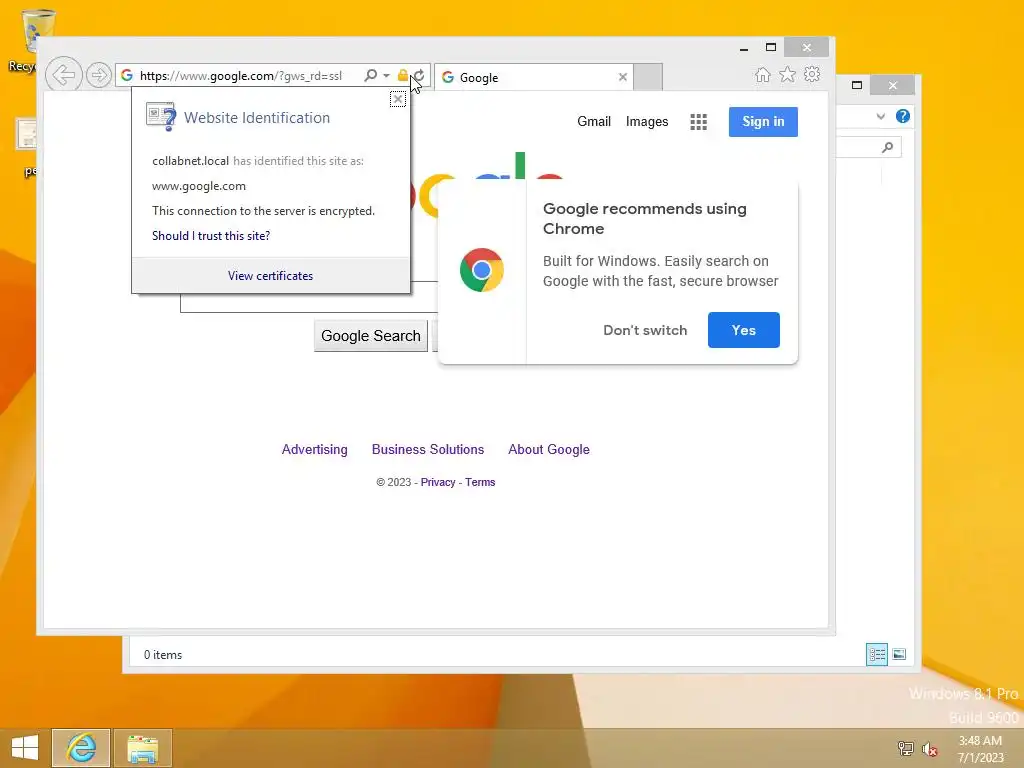The height and width of the screenshot is (768, 1024).
Task: Close the Google tab
Action: [622, 77]
